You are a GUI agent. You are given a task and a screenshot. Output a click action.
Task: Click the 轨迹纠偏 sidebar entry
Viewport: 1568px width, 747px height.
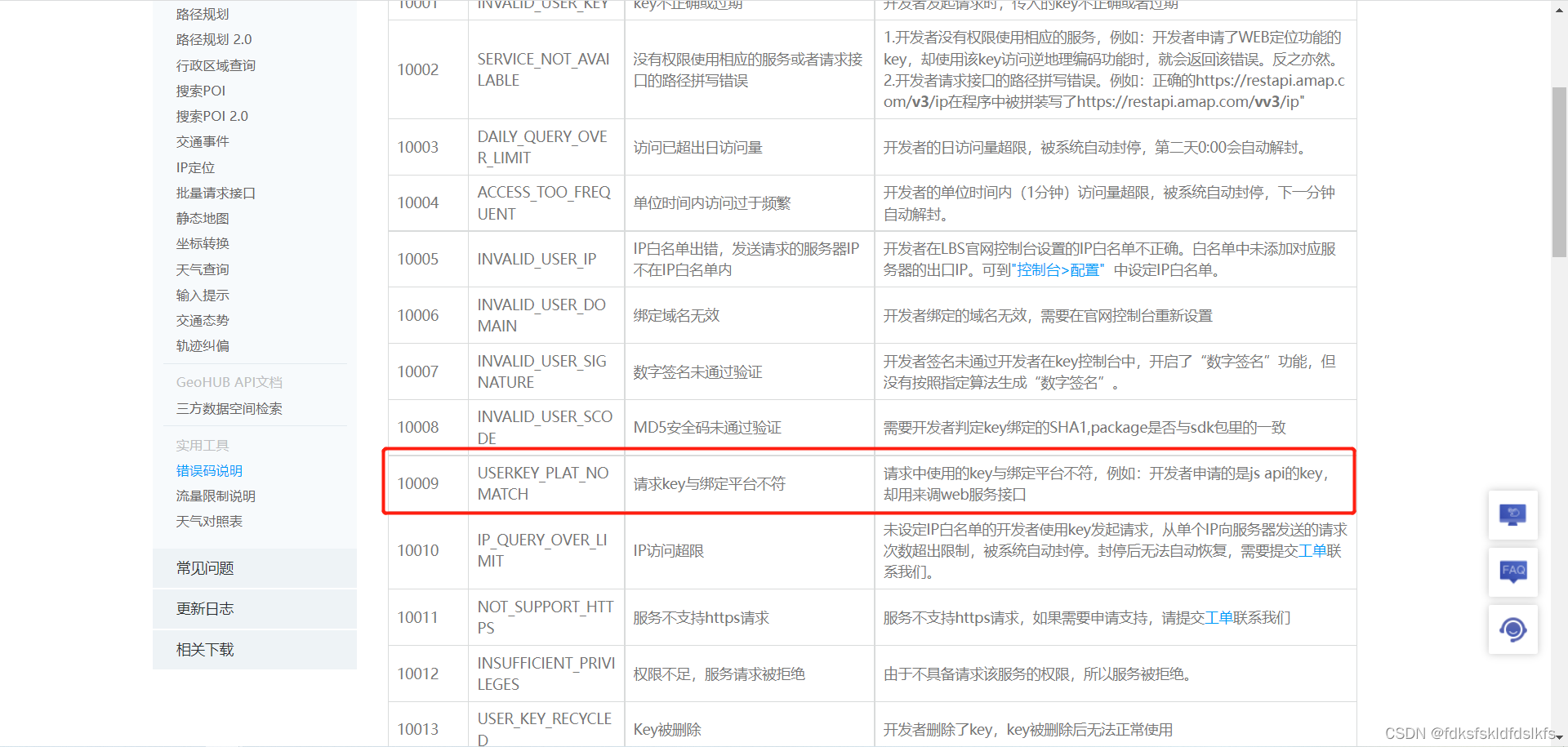[x=203, y=345]
